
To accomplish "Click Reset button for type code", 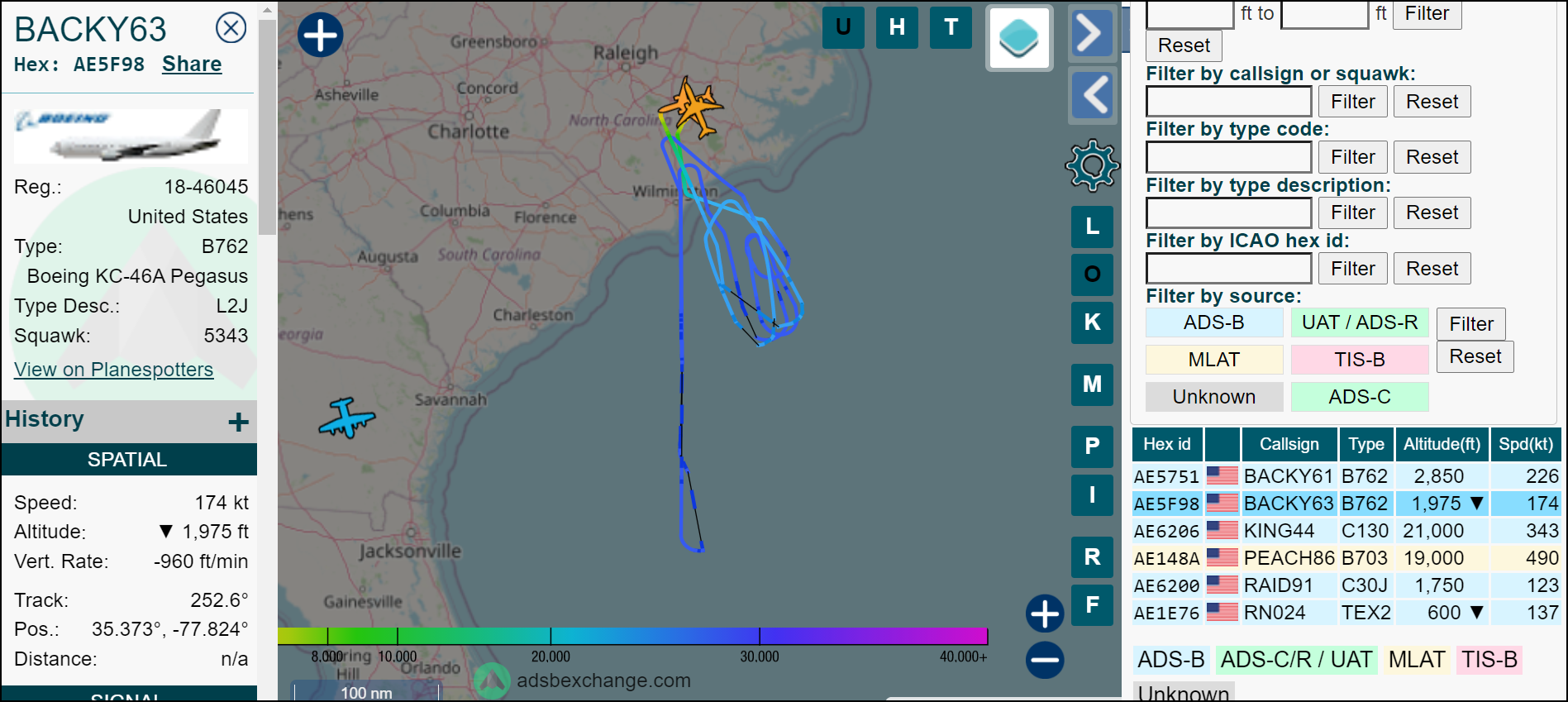I will 1432,157.
